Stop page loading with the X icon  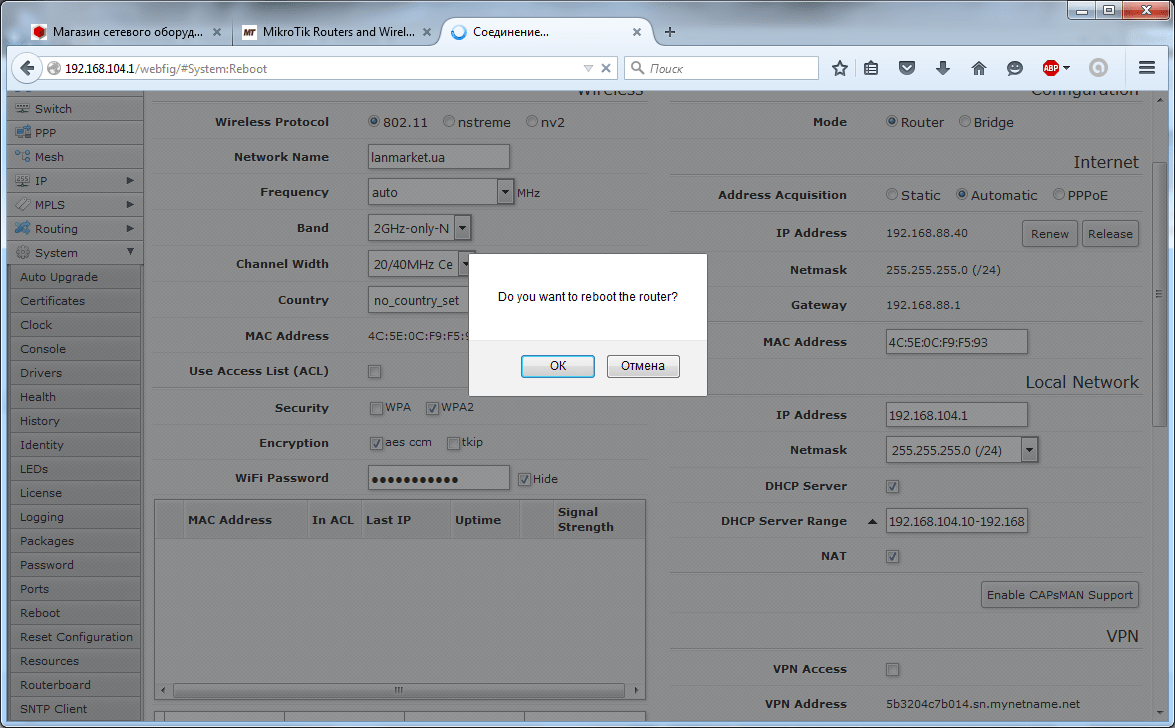point(605,69)
